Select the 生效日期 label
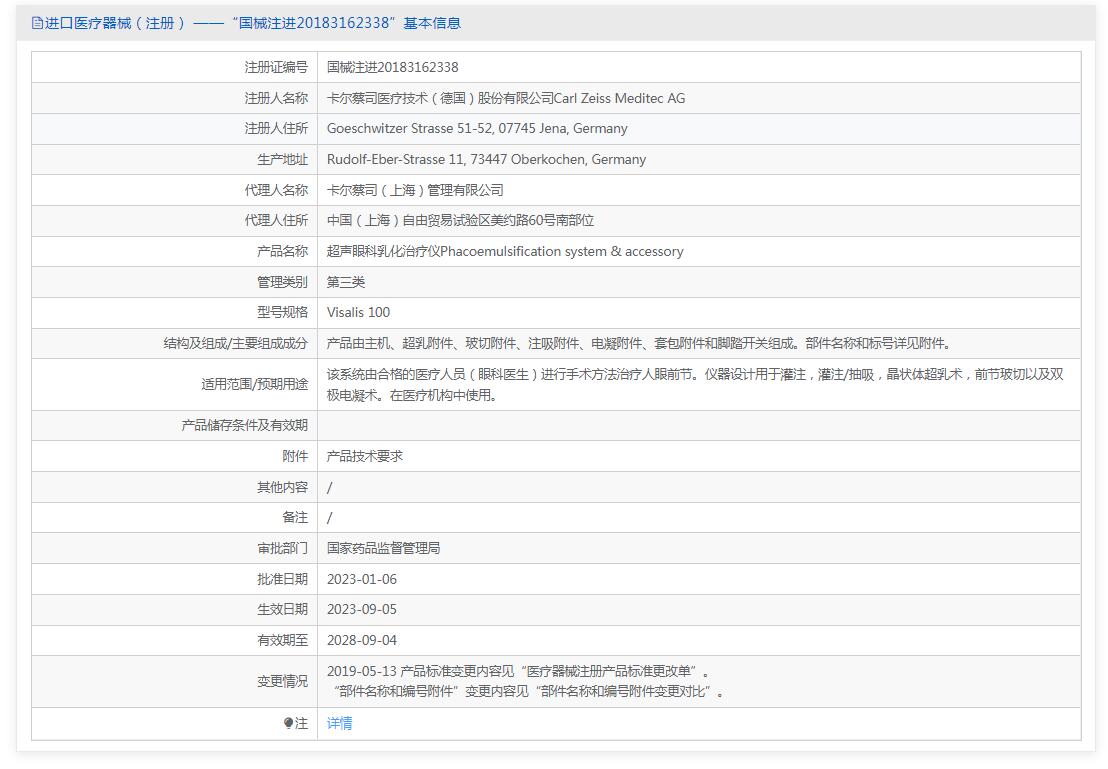 [x=283, y=609]
